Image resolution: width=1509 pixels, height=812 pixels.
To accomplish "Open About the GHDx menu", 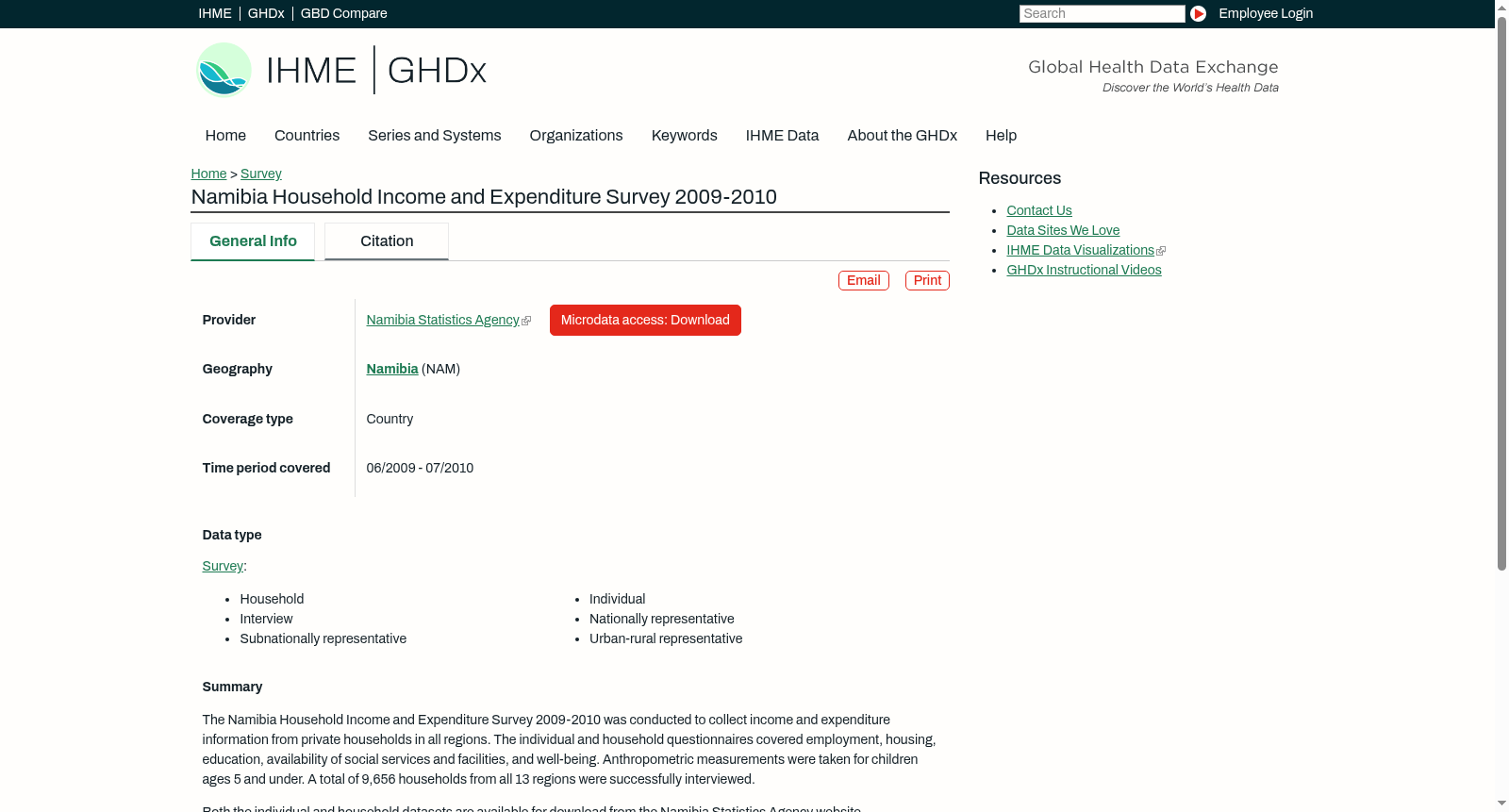I will tap(902, 135).
